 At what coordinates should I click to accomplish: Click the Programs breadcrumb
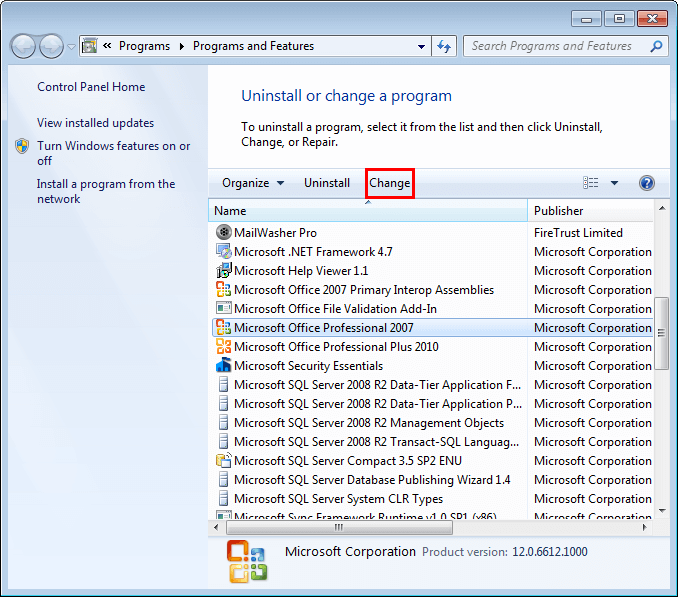point(144,46)
